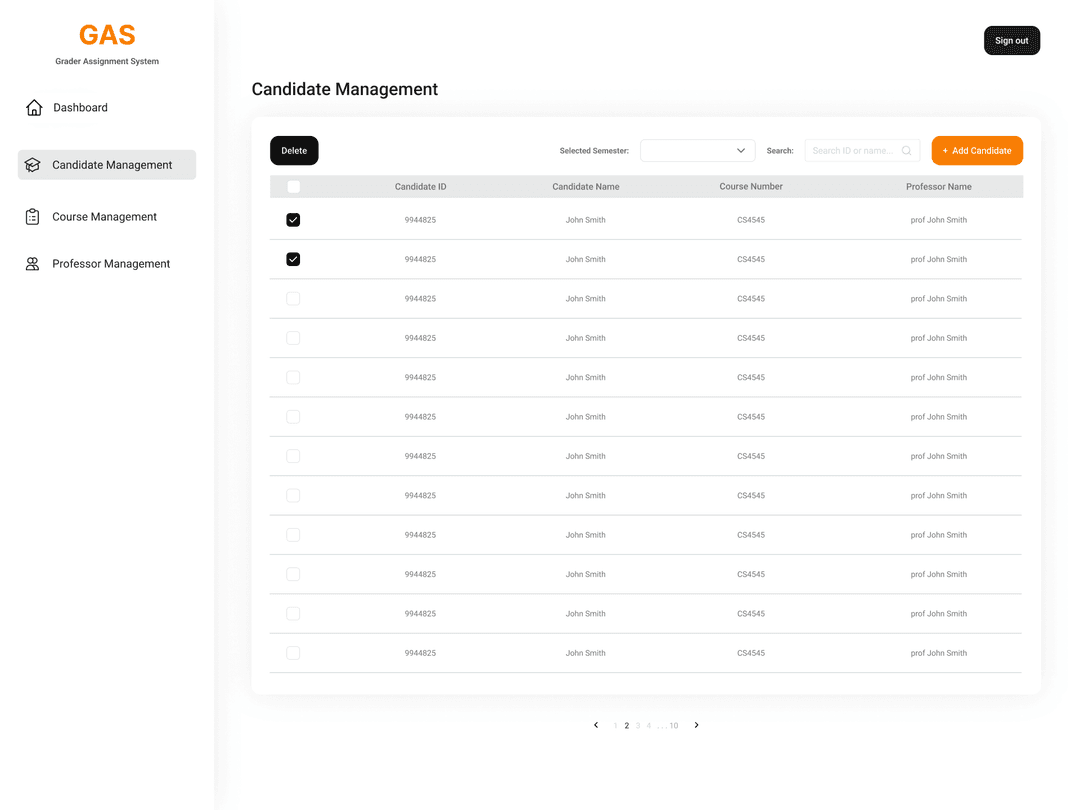The width and height of the screenshot is (1080, 810).
Task: Switch to Professor Management section
Action: click(111, 263)
